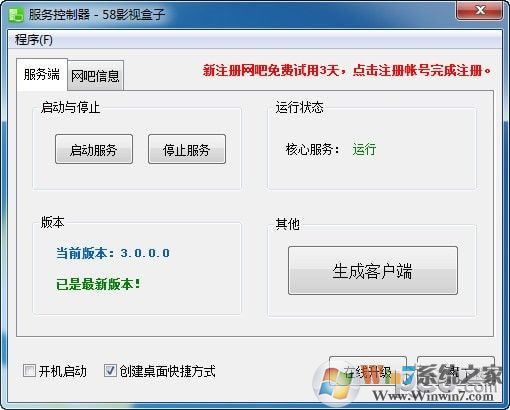Switch to the 网吧信息 tab
Image resolution: width=510 pixels, height=410 pixels.
pos(95,76)
